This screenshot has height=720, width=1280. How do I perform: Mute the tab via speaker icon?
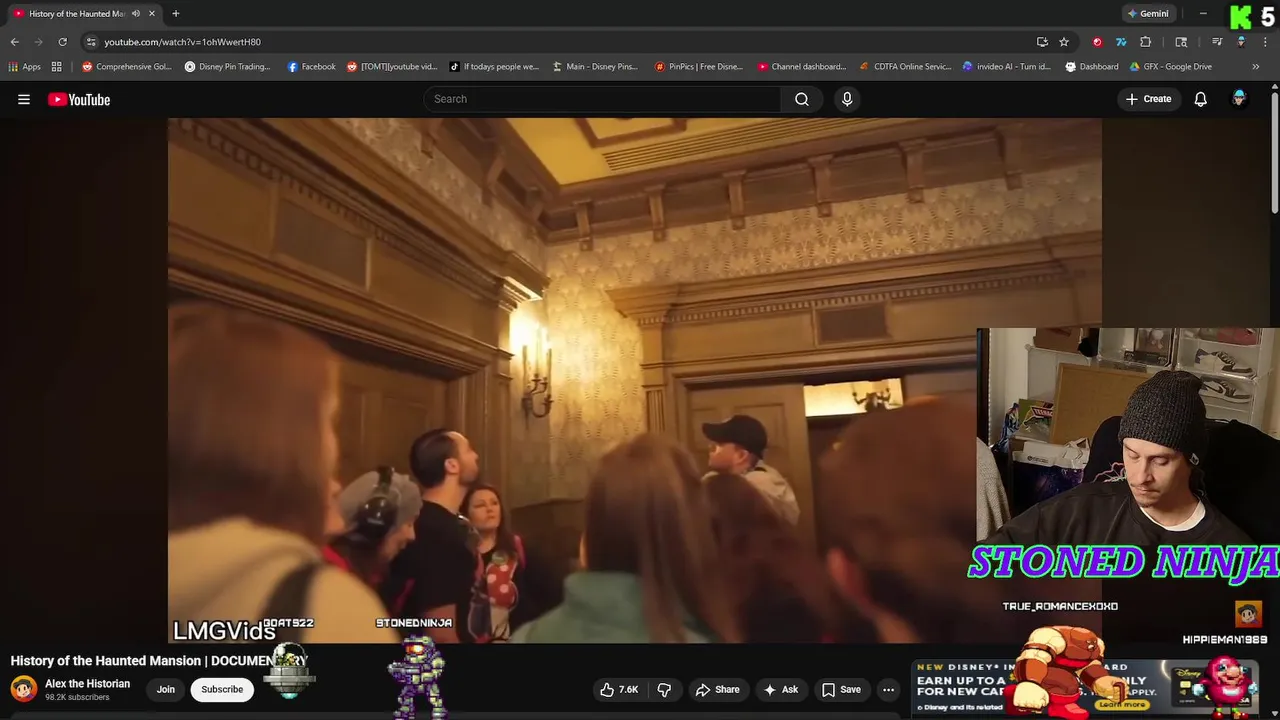(x=136, y=14)
